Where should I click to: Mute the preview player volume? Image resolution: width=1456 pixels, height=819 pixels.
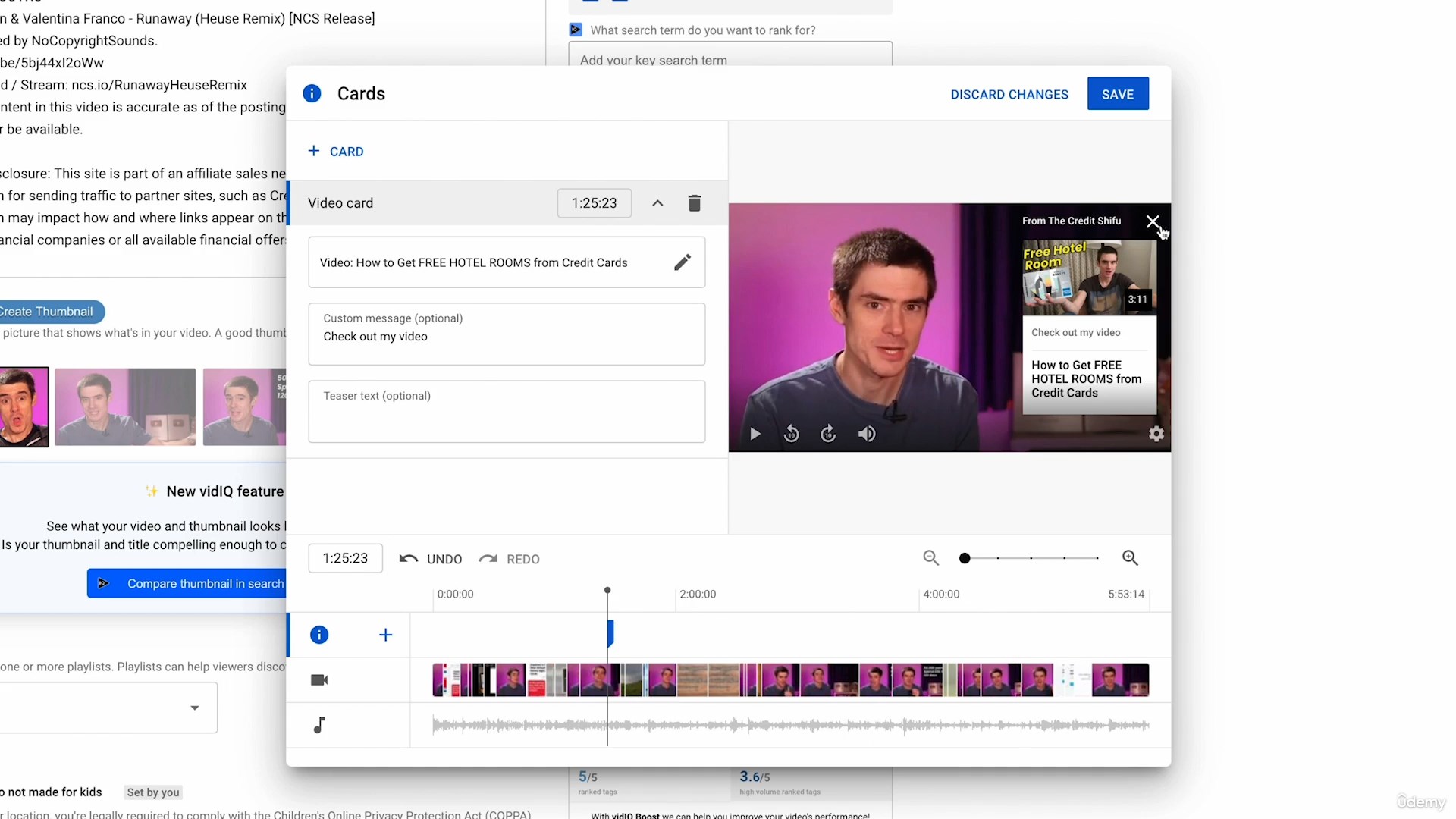(x=867, y=434)
